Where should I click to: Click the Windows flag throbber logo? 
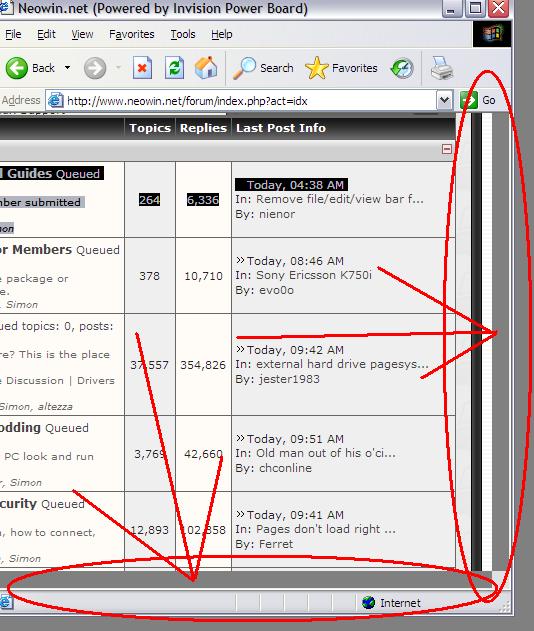coord(492,34)
